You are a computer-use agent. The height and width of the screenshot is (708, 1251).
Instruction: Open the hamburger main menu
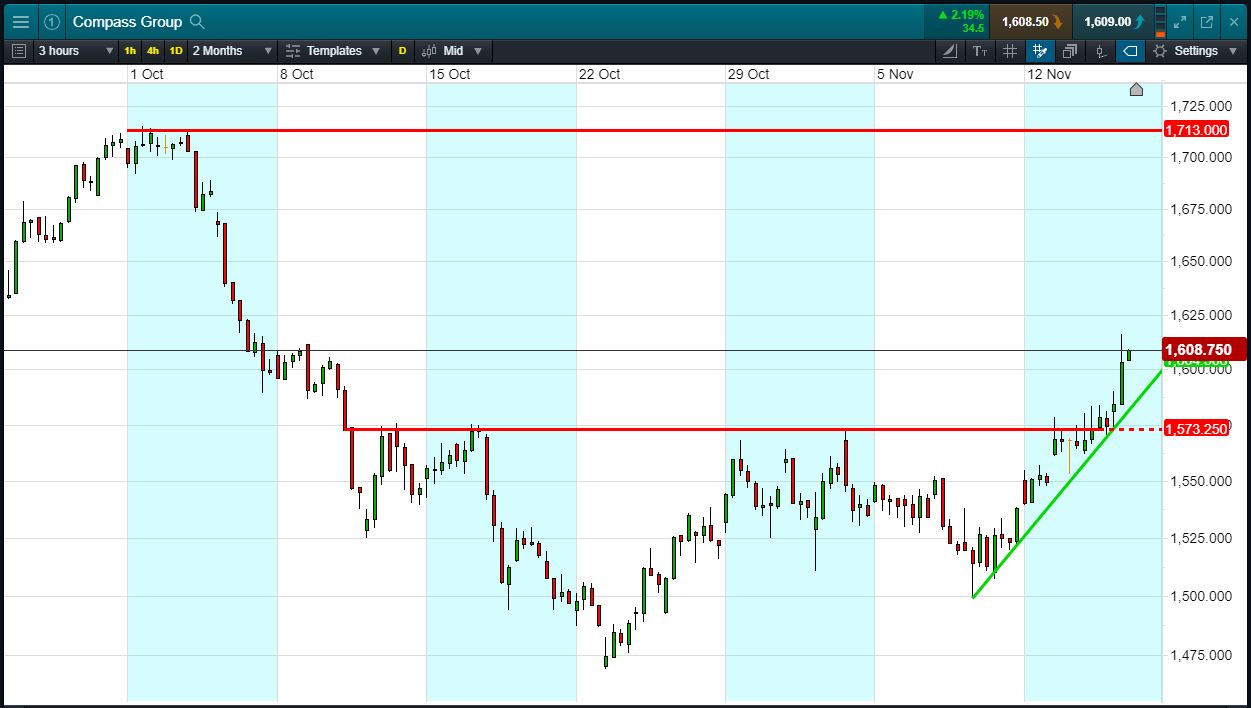click(20, 21)
